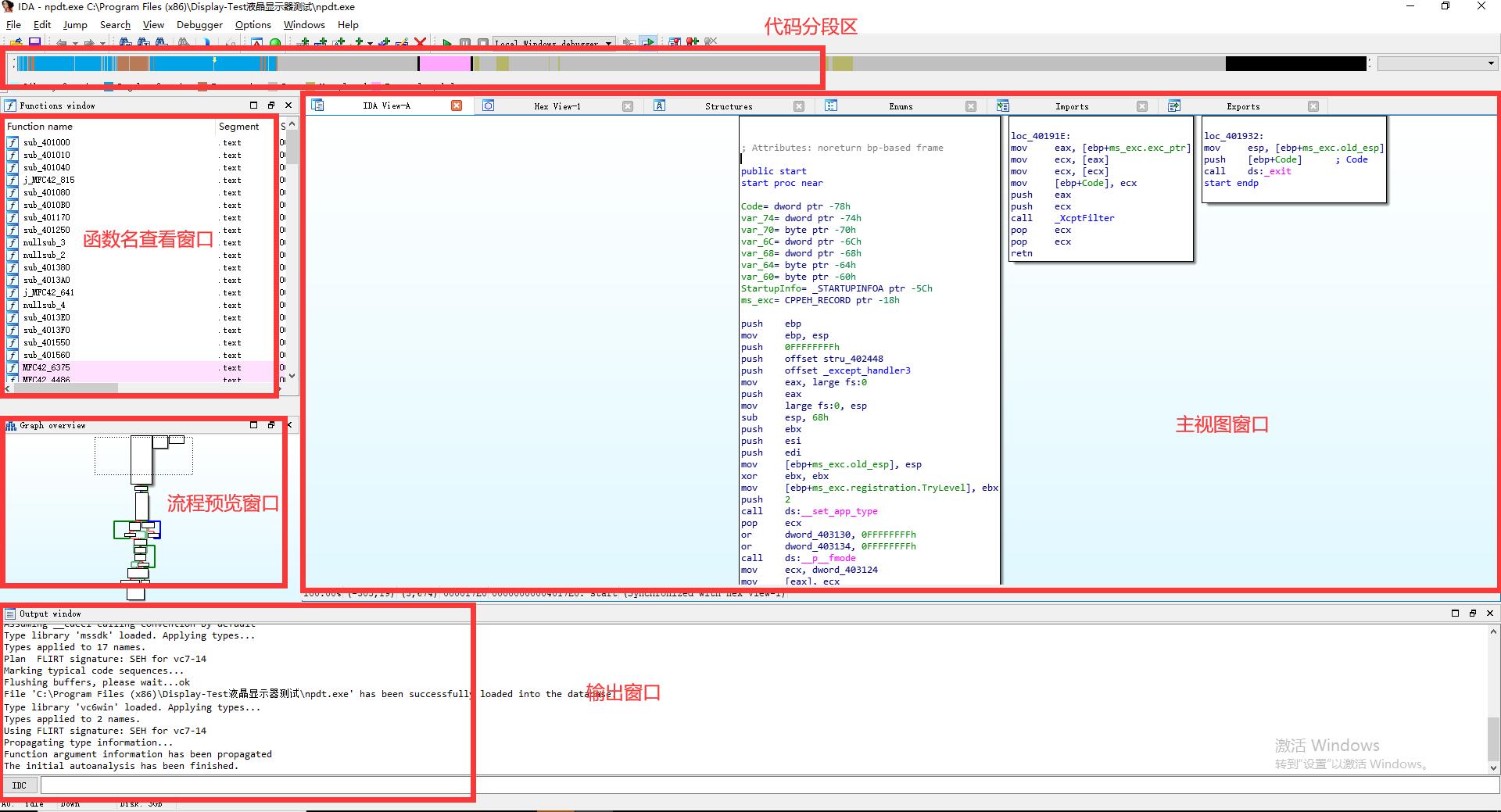The image size is (1501, 812).
Task: Switch to the Imports tab
Action: click(1071, 106)
